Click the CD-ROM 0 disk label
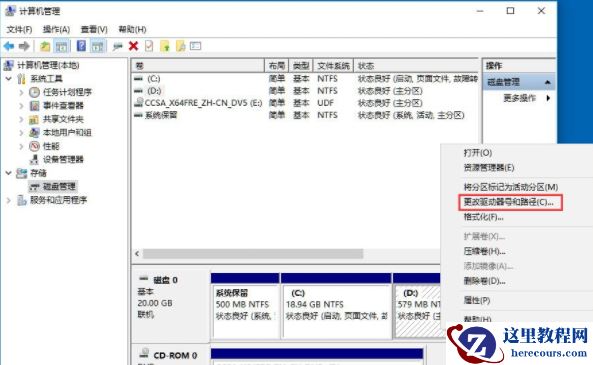Screen dimensions: 593x365 (175, 356)
